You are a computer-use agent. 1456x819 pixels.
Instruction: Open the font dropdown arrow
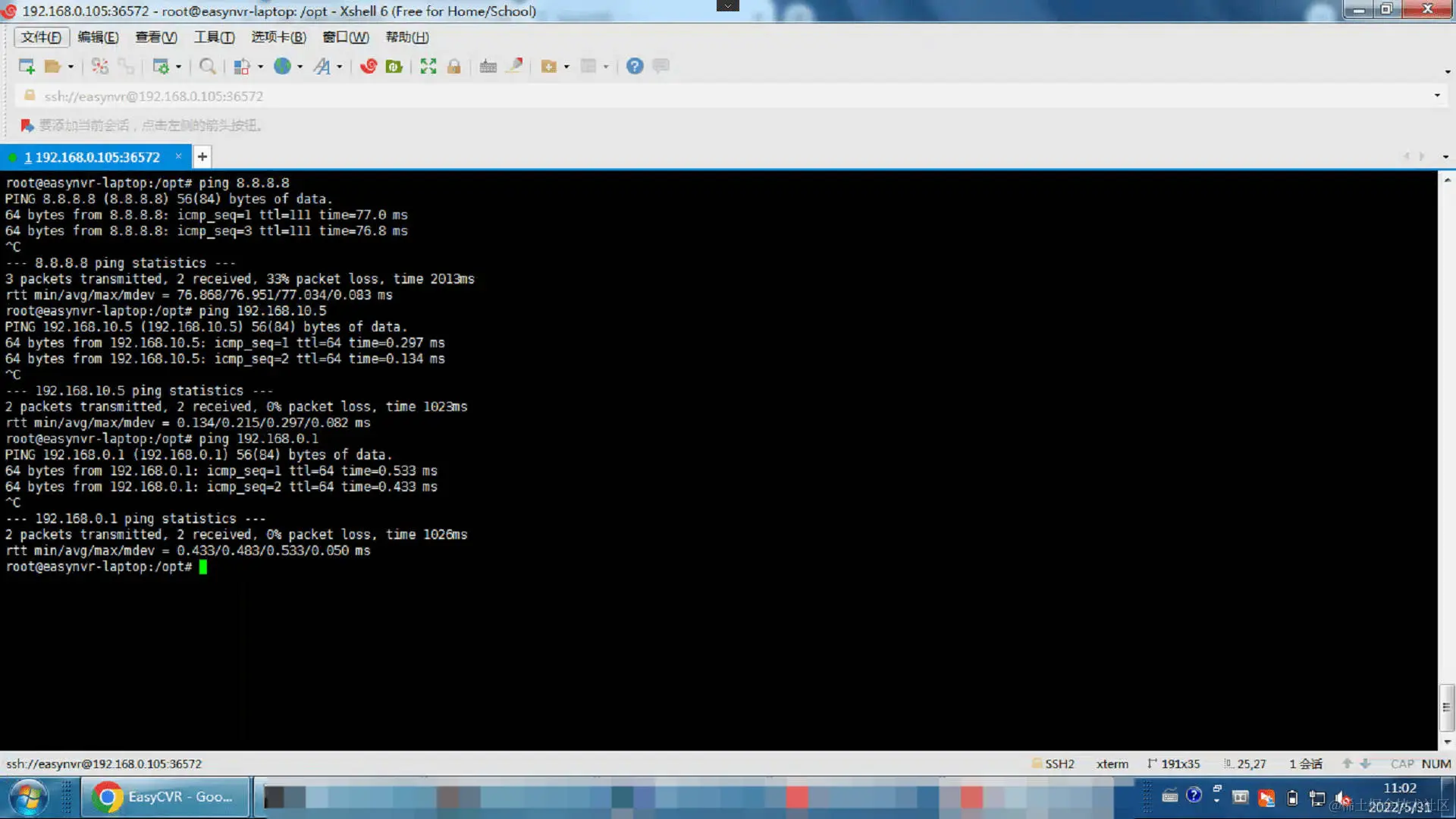340,67
